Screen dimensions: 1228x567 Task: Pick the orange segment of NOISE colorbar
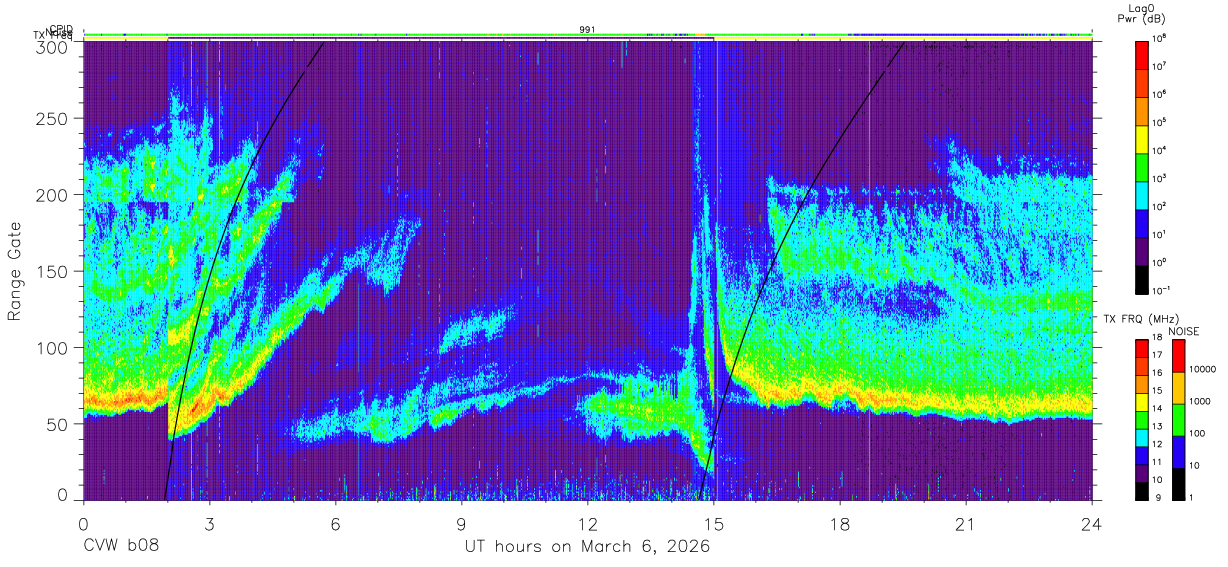click(x=1178, y=387)
